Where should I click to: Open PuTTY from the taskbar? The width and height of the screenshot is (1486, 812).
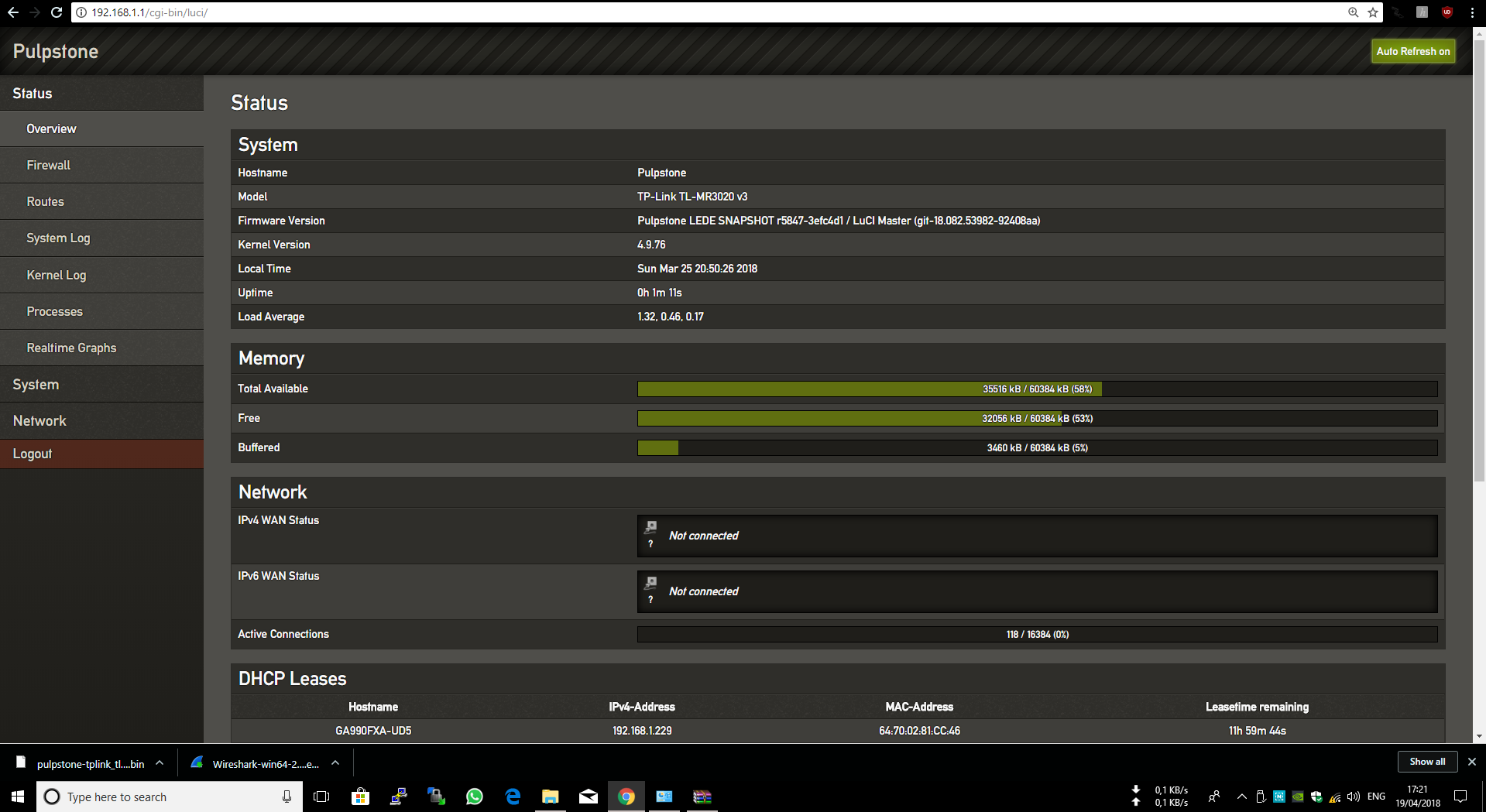tap(399, 797)
